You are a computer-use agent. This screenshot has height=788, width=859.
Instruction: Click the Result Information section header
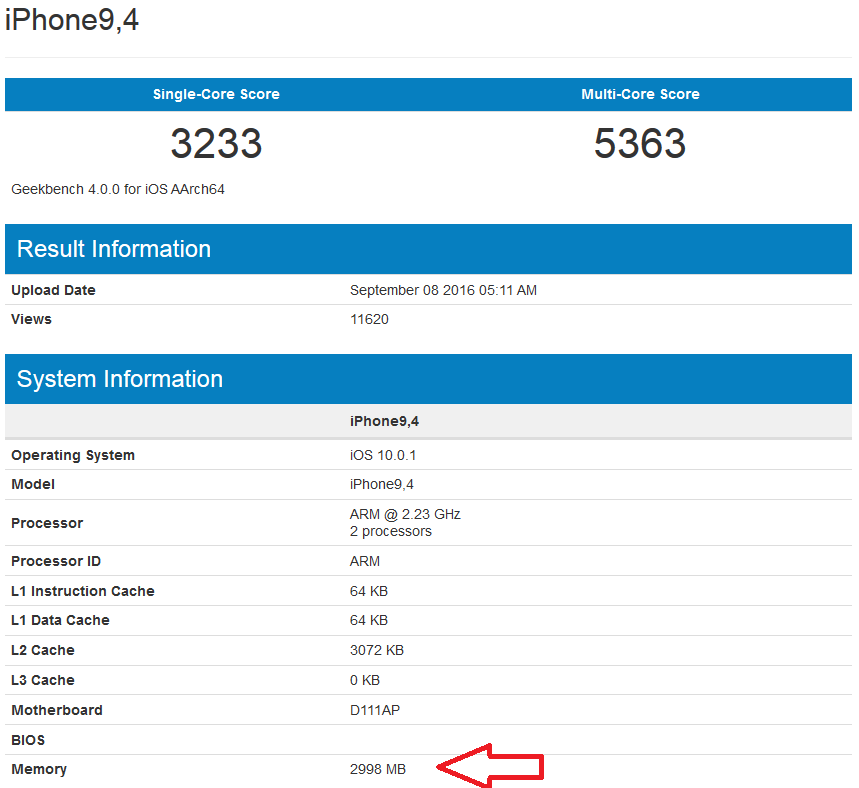tap(113, 249)
